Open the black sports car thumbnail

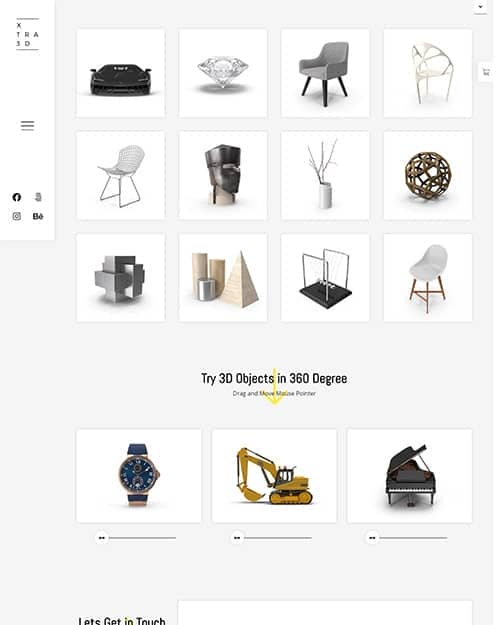(120, 73)
